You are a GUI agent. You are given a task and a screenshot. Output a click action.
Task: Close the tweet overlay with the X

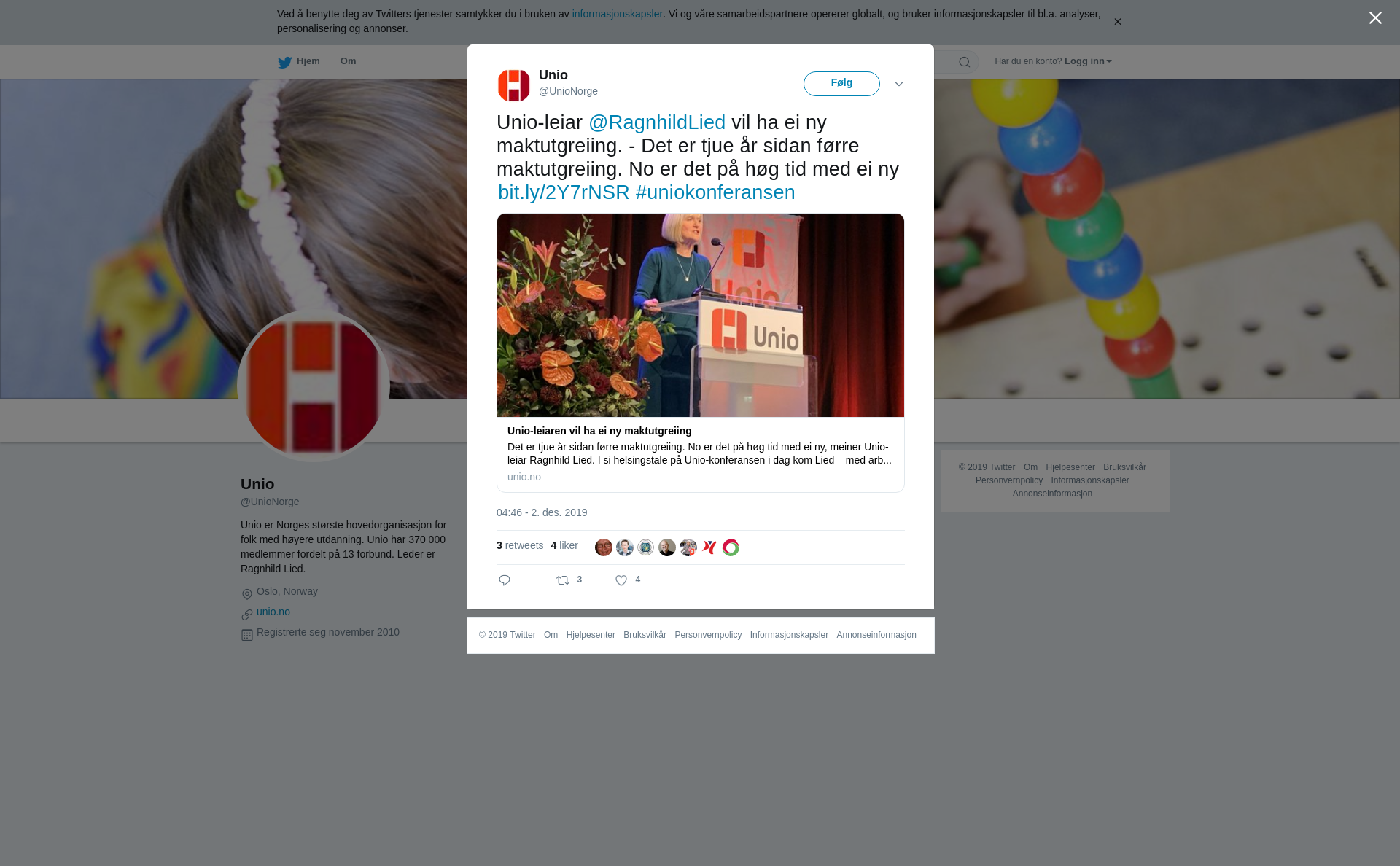(x=1375, y=18)
